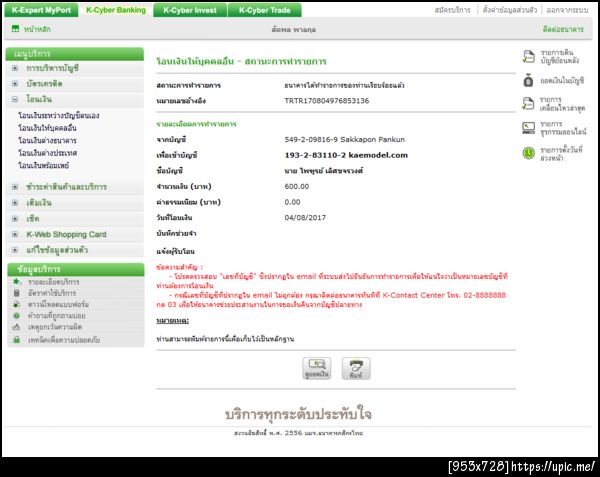Click the พิมพ์ print button
Image resolution: width=600 pixels, height=477 pixels.
click(356, 368)
